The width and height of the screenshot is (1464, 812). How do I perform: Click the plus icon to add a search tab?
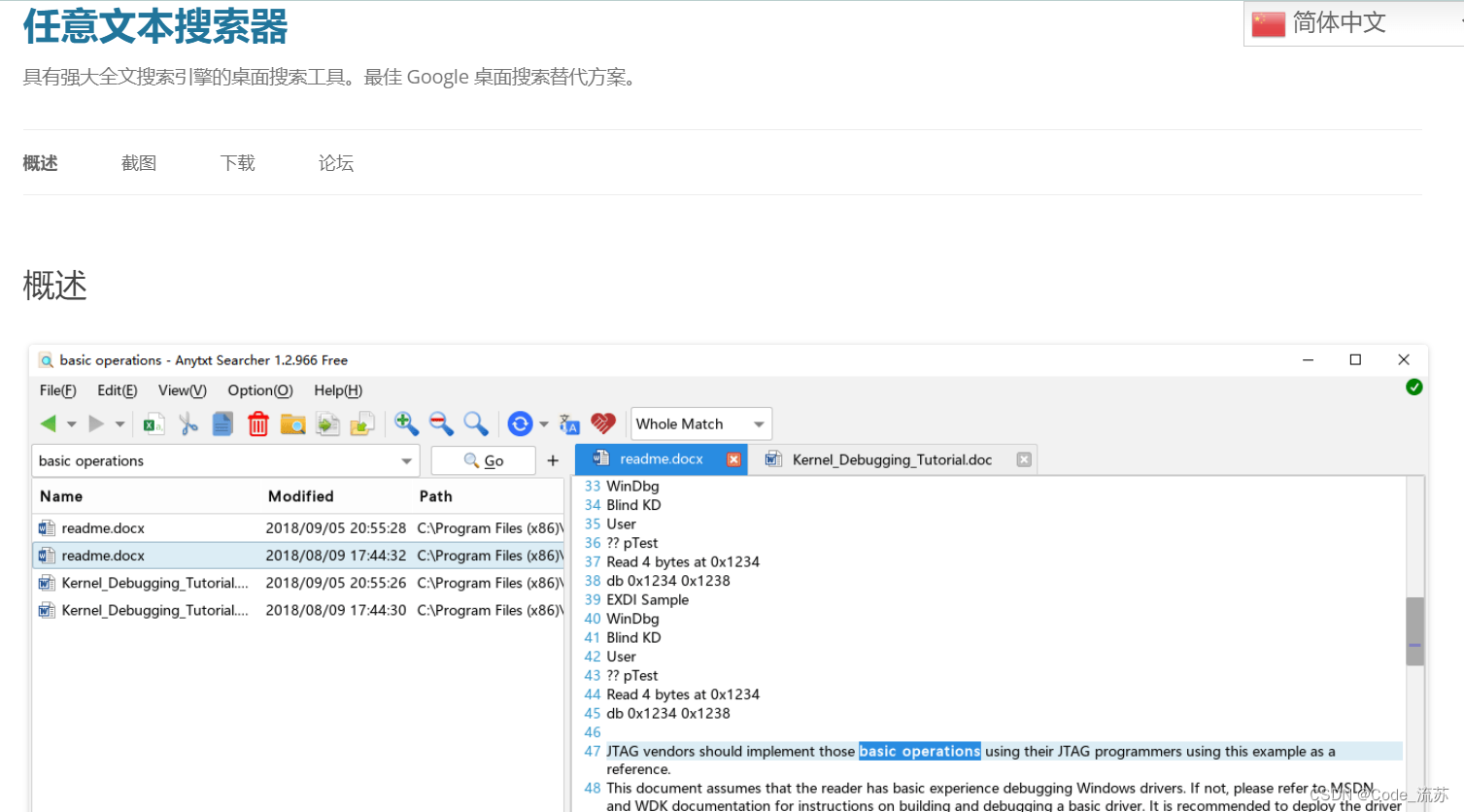[x=553, y=460]
